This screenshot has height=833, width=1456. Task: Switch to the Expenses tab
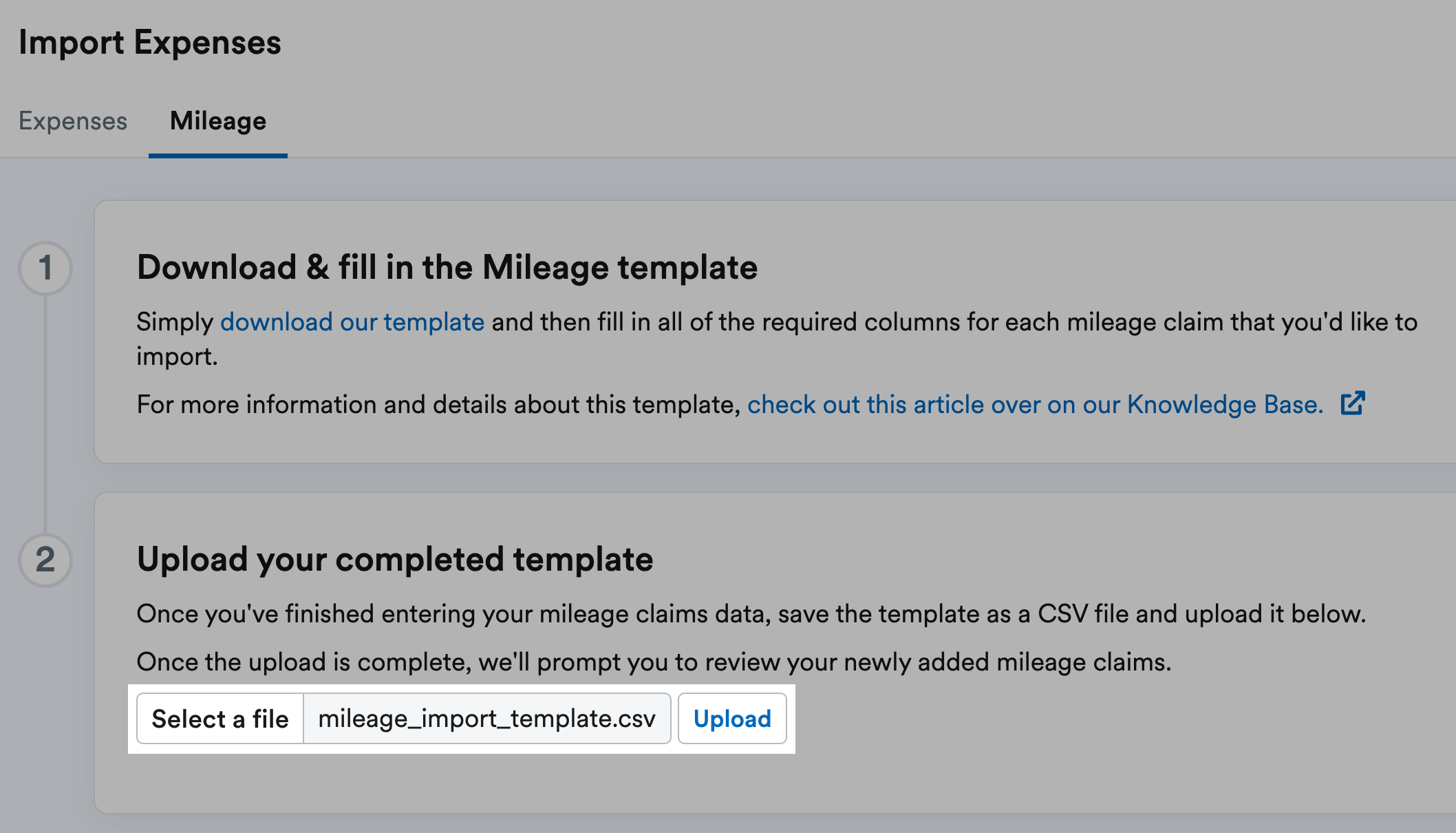pos(73,121)
